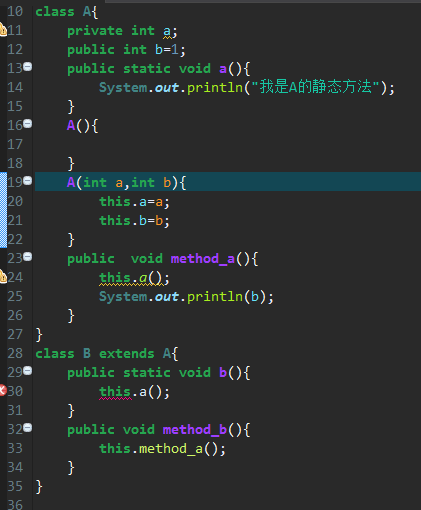The height and width of the screenshot is (510, 421).
Task: Collapse the method_a fold toggle on line 23
Action: 28,257
